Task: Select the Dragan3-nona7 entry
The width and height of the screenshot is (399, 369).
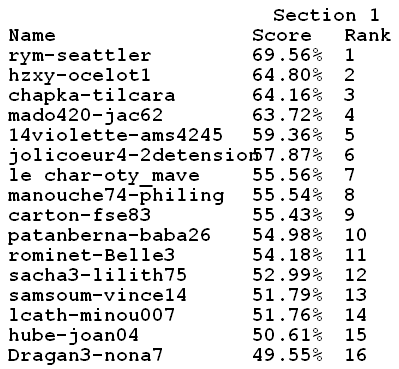Action: [86, 356]
